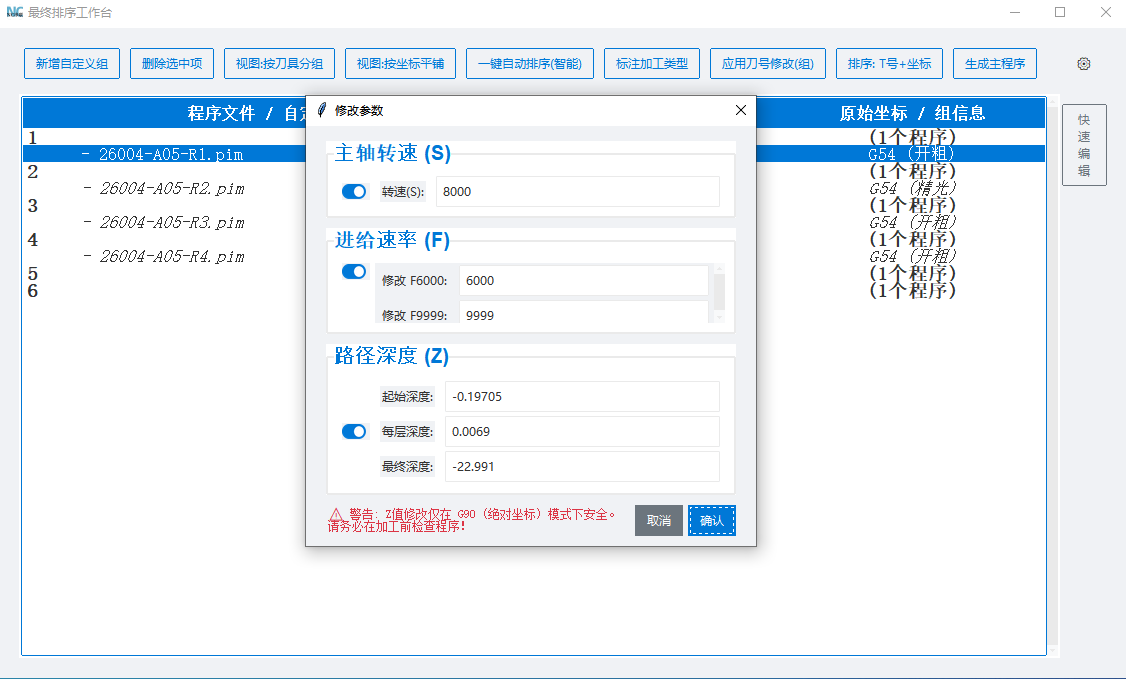1126x679 pixels.
Task: Open the 快速编辑 quick edit panel
Action: point(1084,143)
